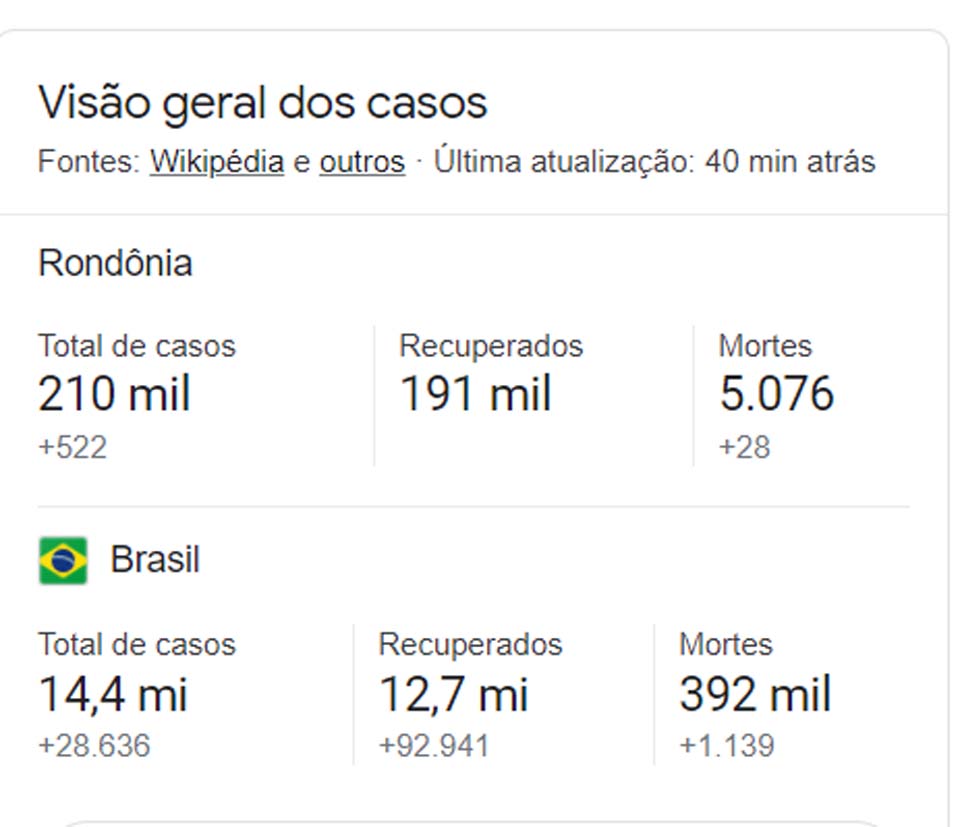Click the "Mortes" label under Brasil

(726, 644)
